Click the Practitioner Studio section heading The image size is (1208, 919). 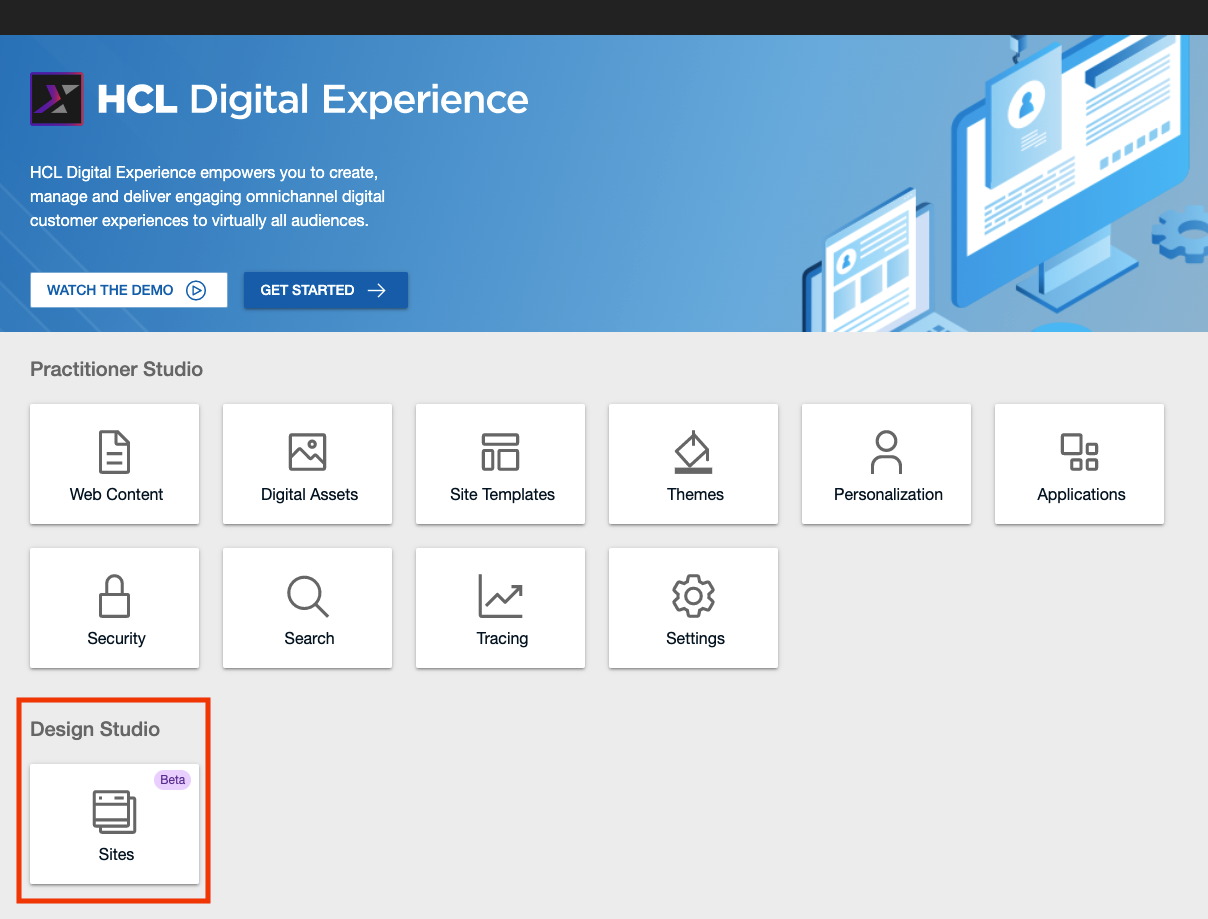[x=116, y=369]
